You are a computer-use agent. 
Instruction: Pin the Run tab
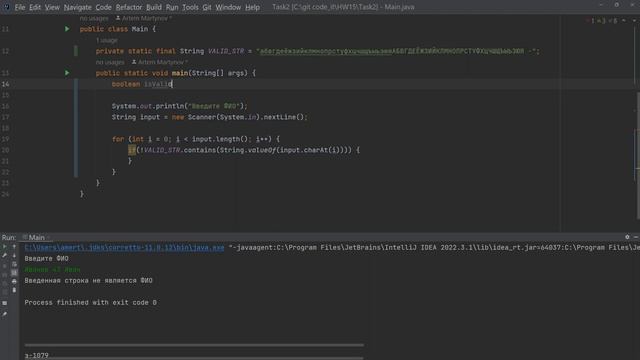coord(4,314)
